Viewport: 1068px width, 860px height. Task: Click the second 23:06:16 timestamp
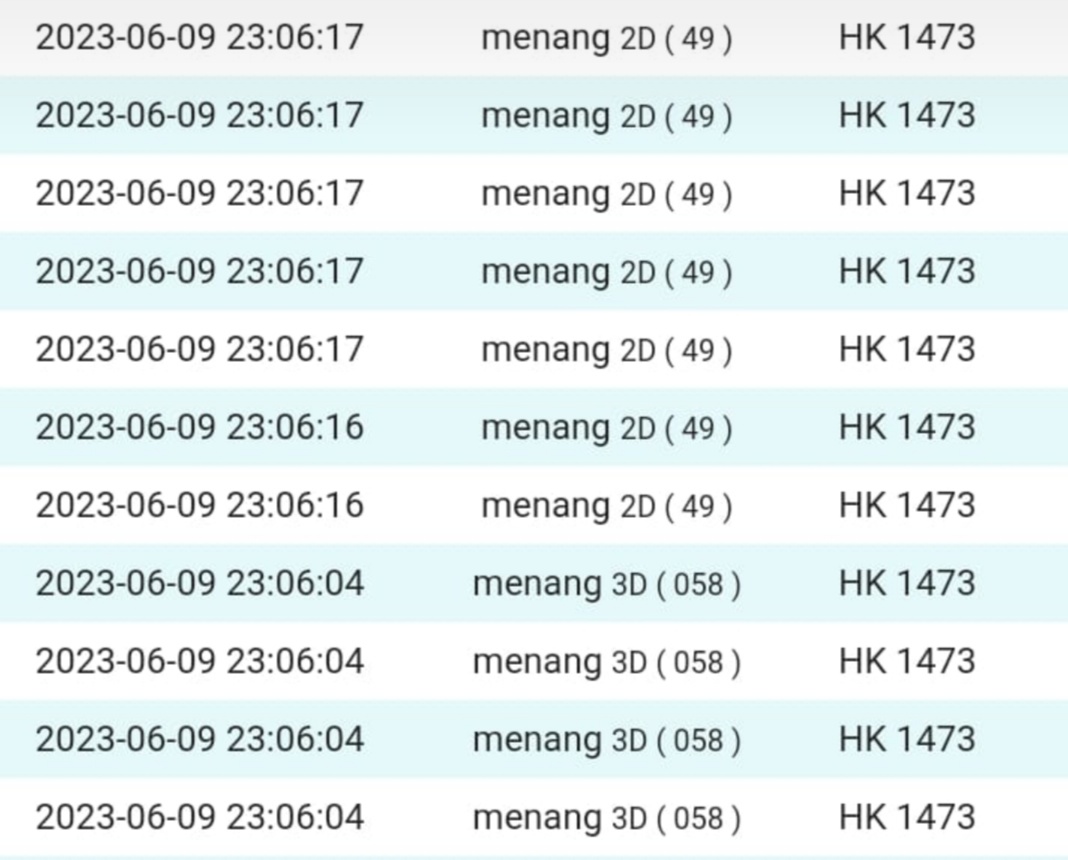point(199,505)
